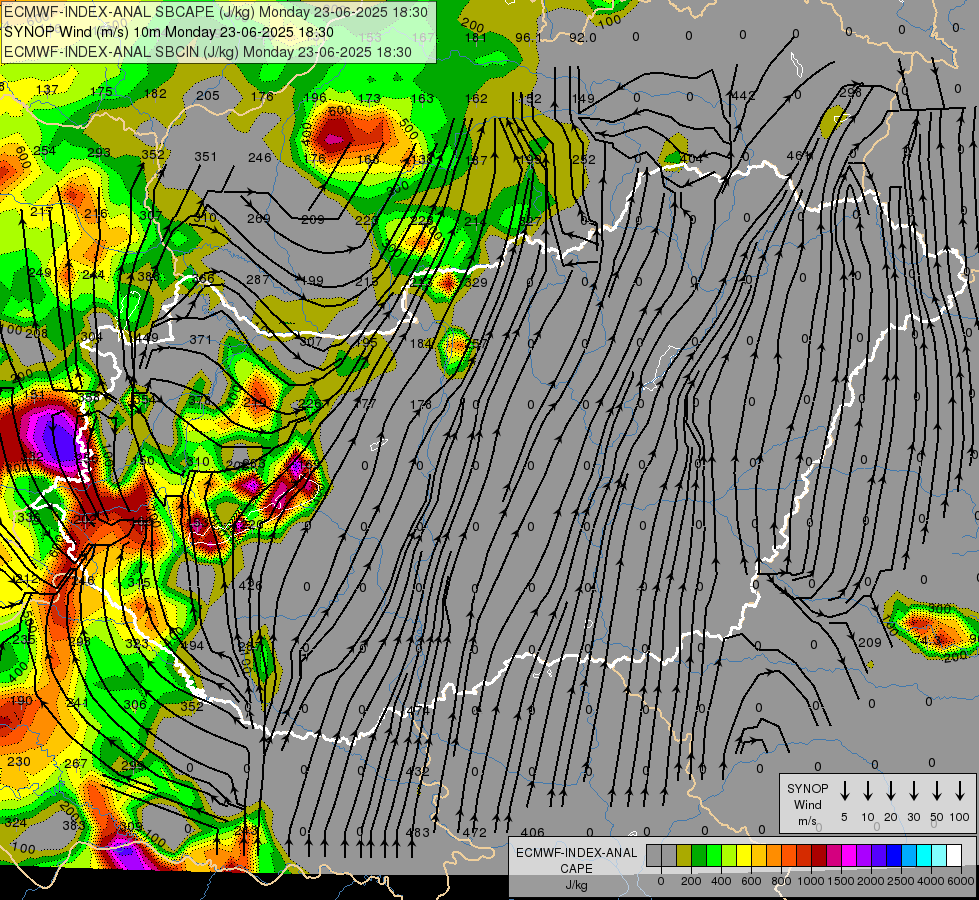
Task: Click the map value 324
Action: (x=16, y=823)
